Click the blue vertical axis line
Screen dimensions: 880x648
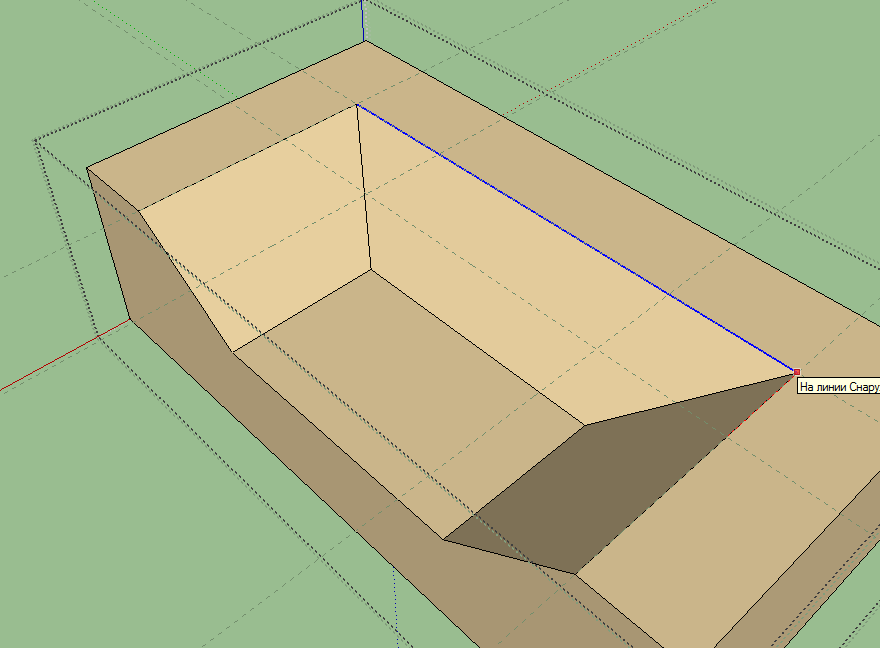pyautogui.click(x=362, y=18)
